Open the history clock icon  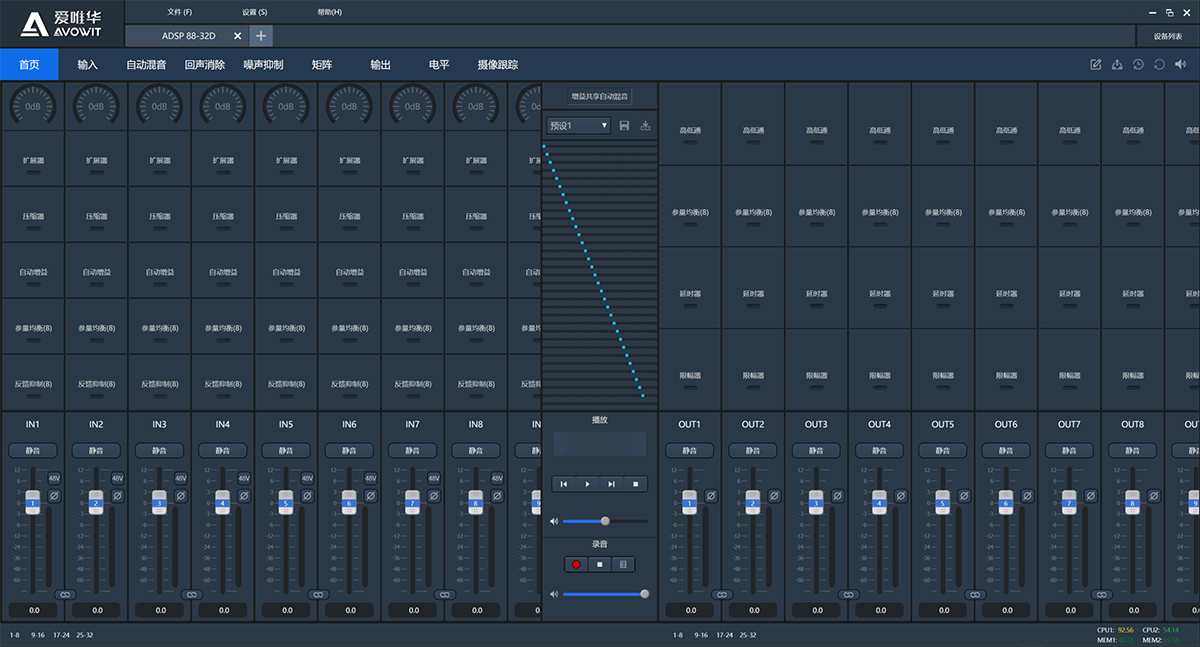pyautogui.click(x=1138, y=65)
